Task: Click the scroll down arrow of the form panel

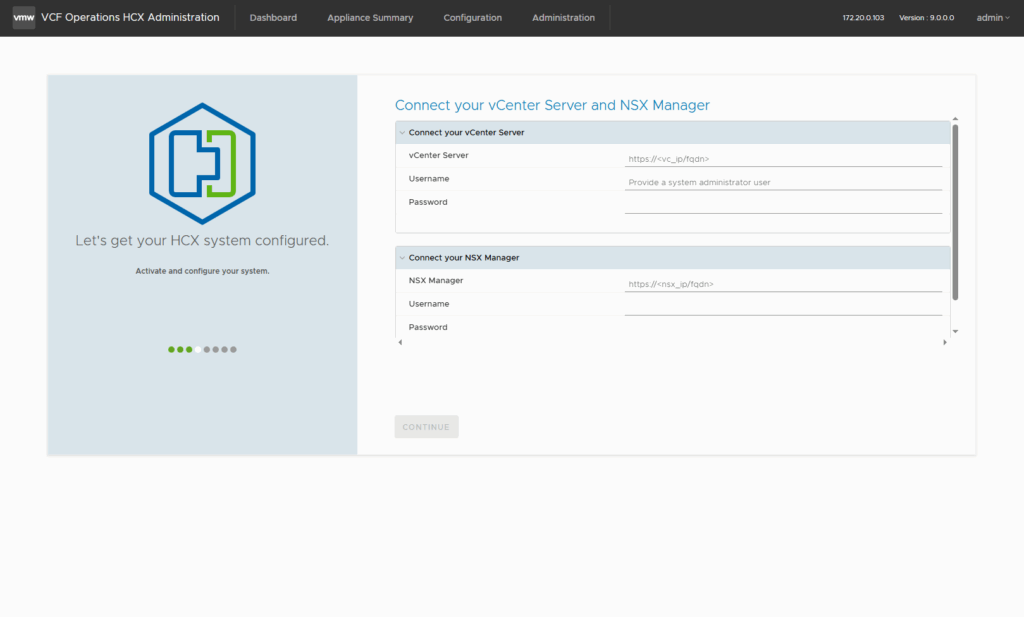Action: (x=955, y=331)
